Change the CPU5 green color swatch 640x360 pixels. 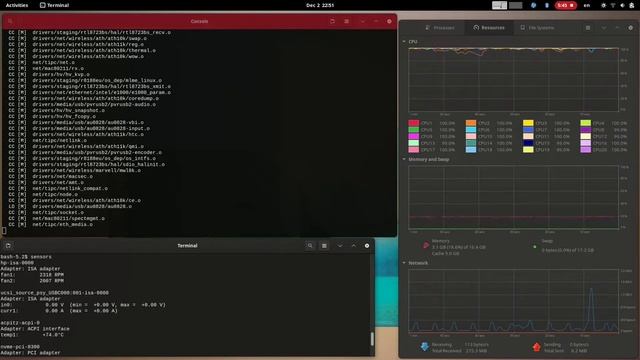coord(413,130)
